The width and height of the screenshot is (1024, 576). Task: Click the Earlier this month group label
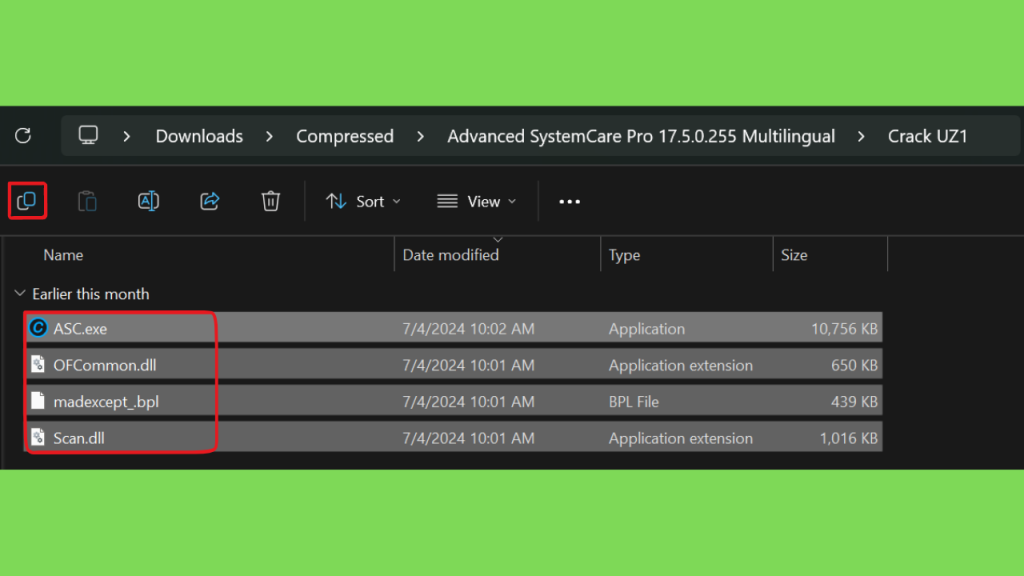[91, 294]
